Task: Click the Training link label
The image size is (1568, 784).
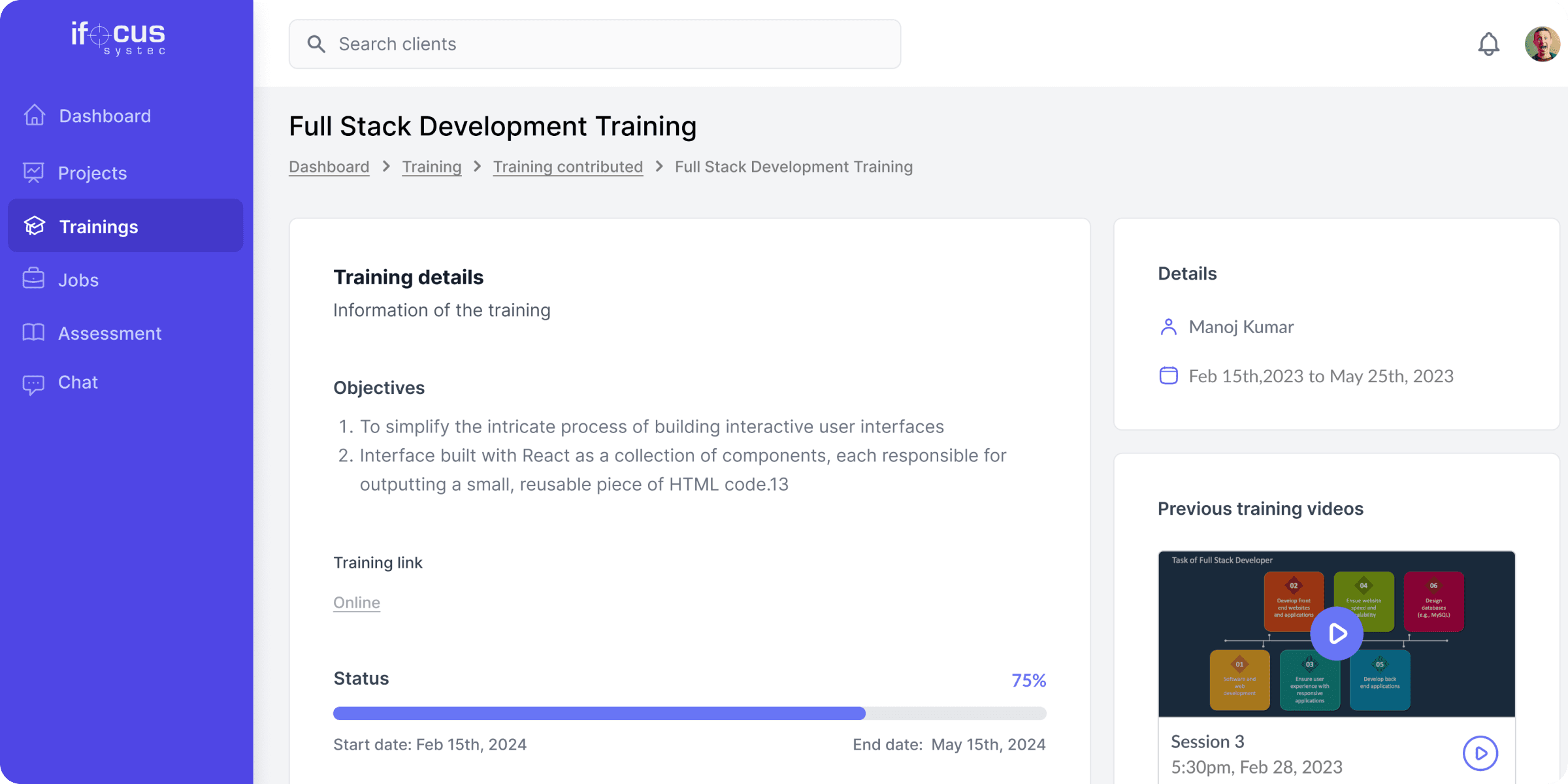Action: tap(378, 563)
